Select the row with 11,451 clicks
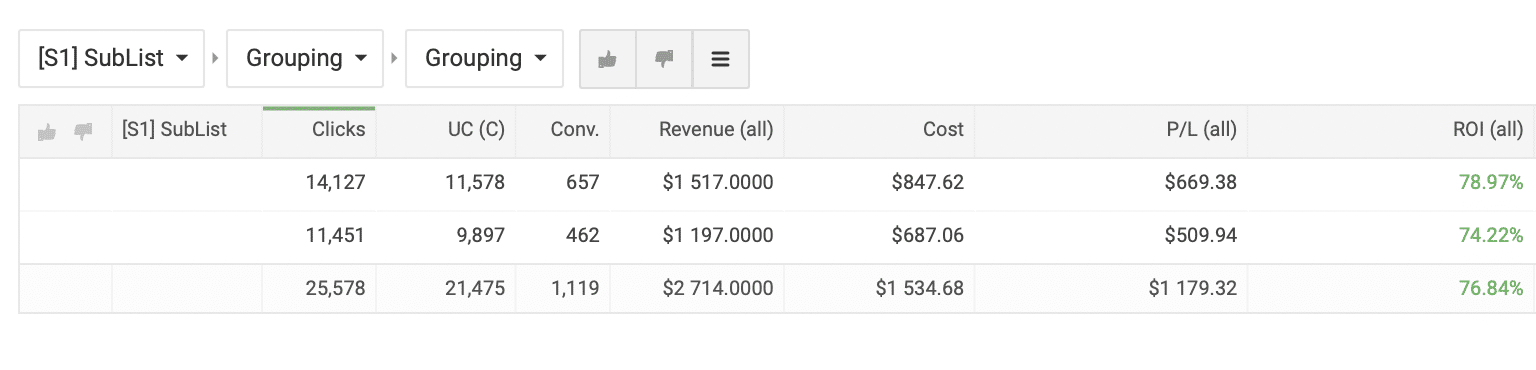1536x370 pixels. (777, 236)
